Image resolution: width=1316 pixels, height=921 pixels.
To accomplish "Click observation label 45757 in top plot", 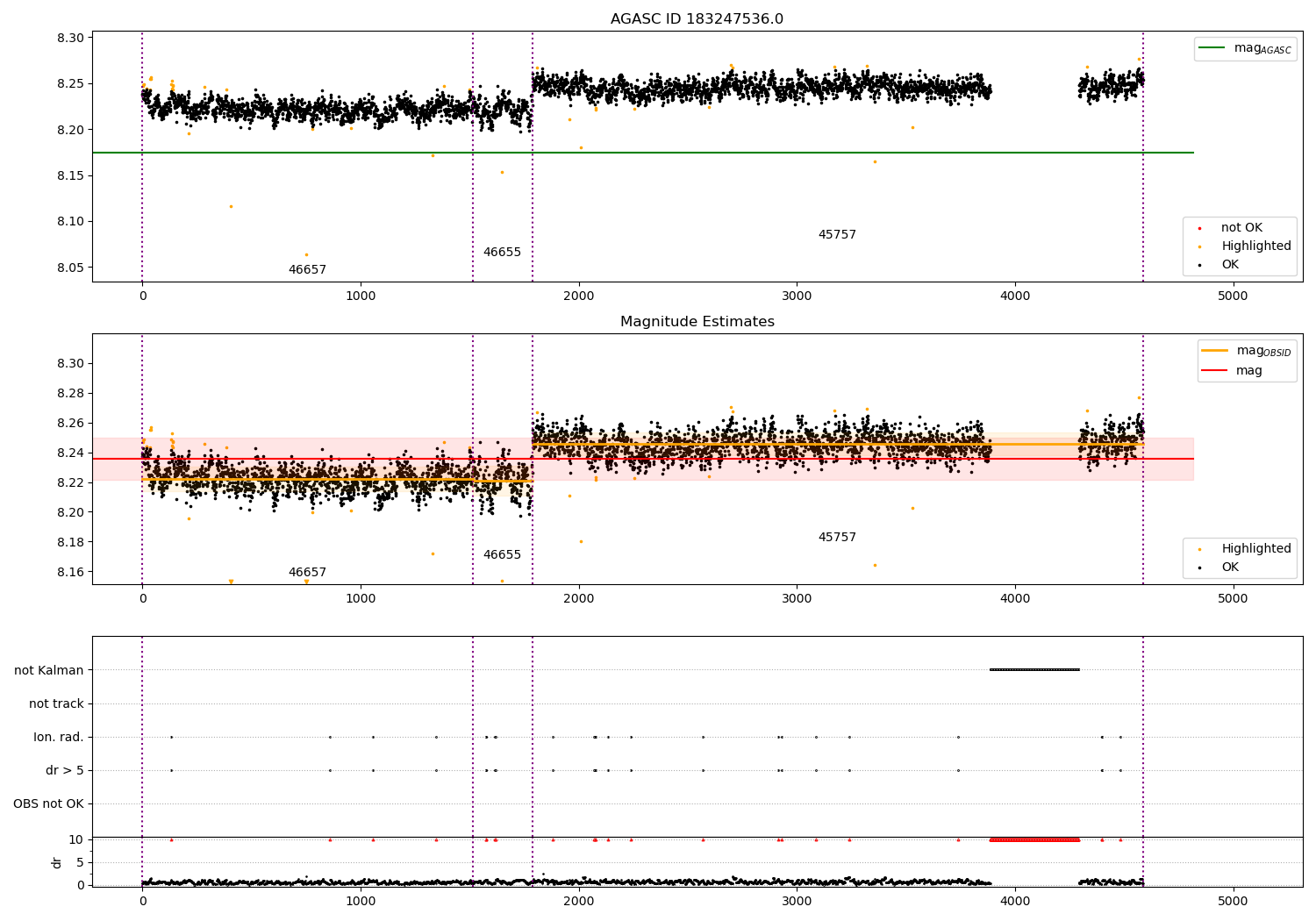I will 837,235.
